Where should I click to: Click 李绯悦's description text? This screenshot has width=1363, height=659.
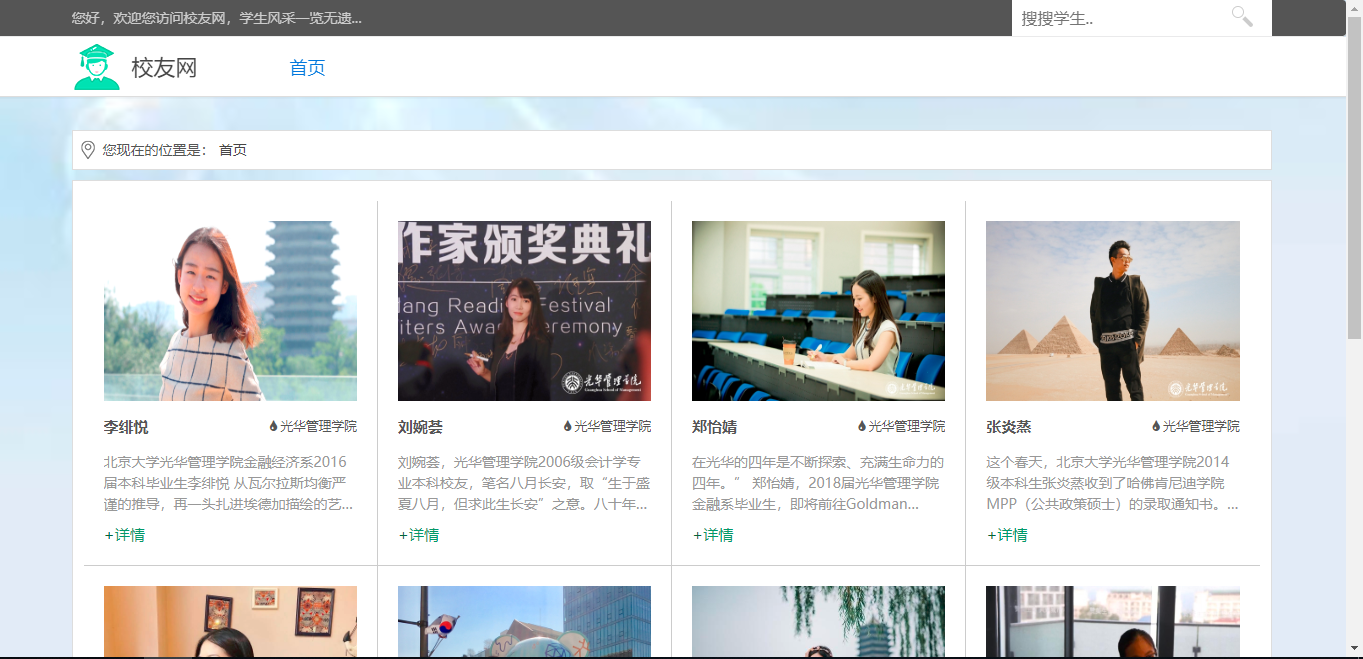point(229,483)
